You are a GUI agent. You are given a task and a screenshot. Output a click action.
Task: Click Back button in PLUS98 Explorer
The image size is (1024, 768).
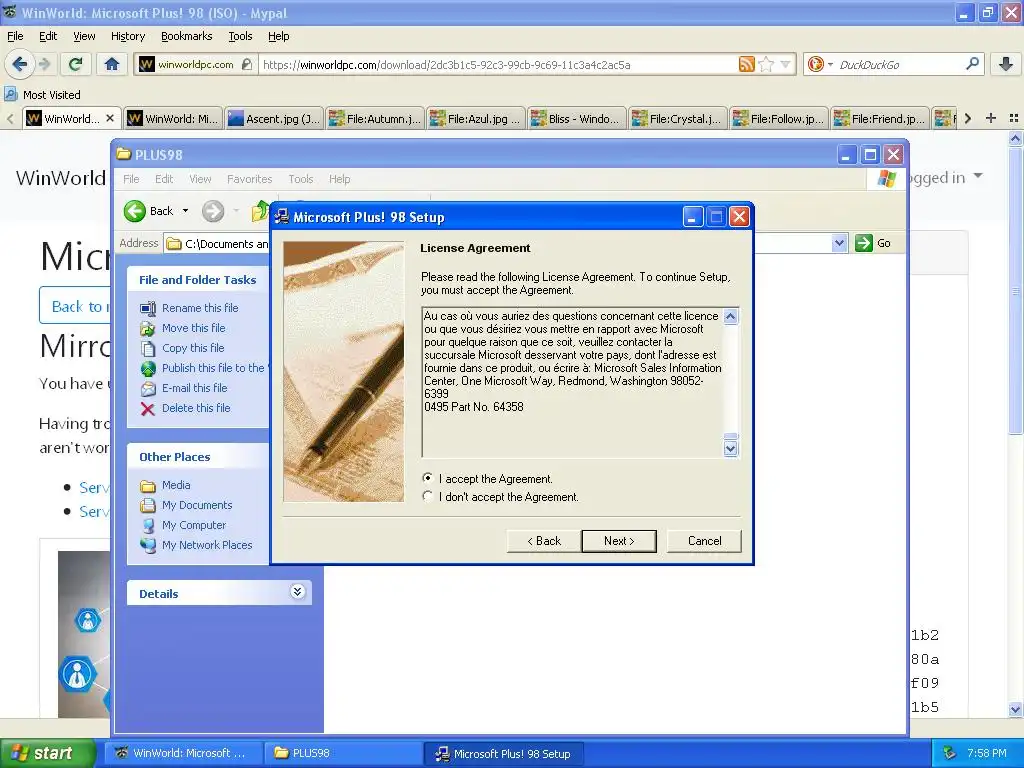click(150, 211)
